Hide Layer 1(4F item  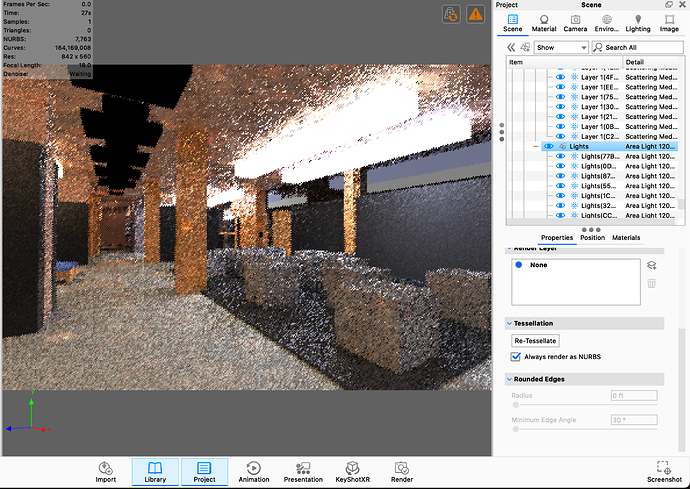point(560,77)
